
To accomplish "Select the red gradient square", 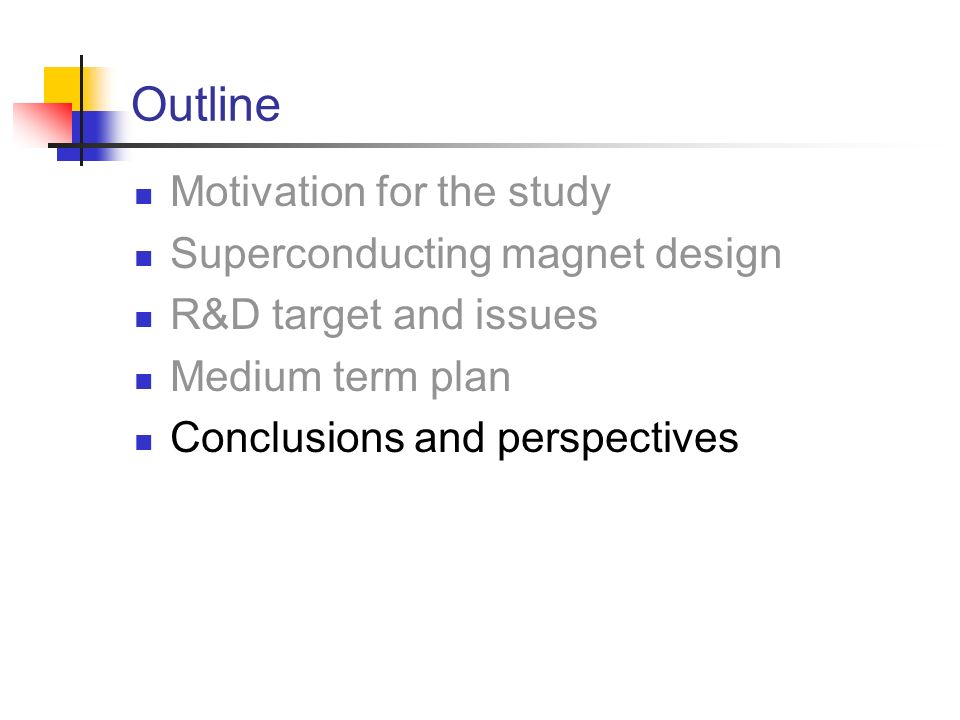I will click(43, 124).
